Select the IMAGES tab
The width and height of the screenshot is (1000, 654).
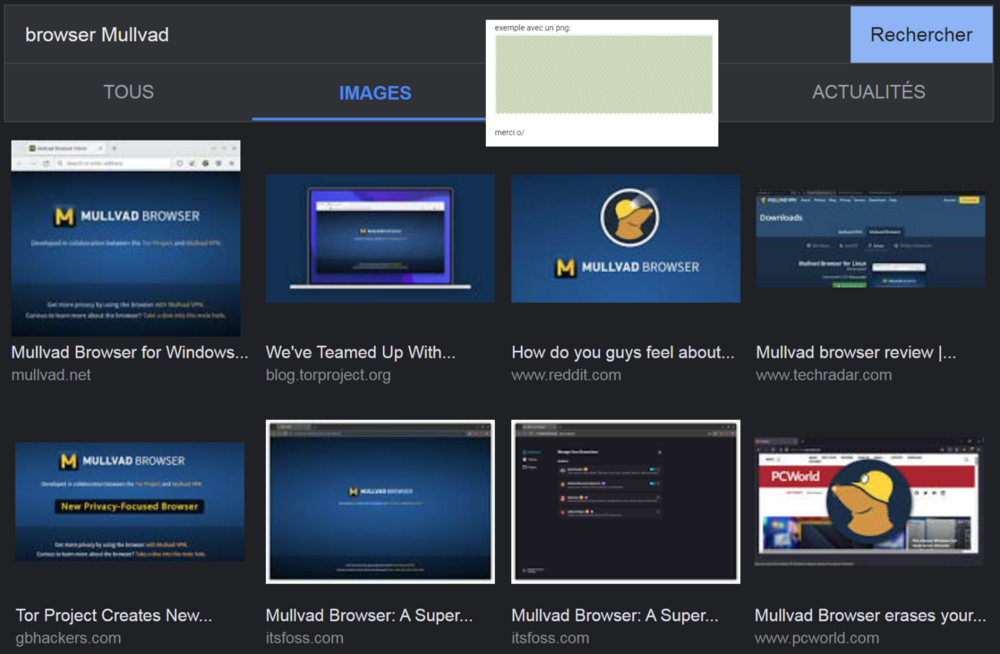(x=375, y=93)
